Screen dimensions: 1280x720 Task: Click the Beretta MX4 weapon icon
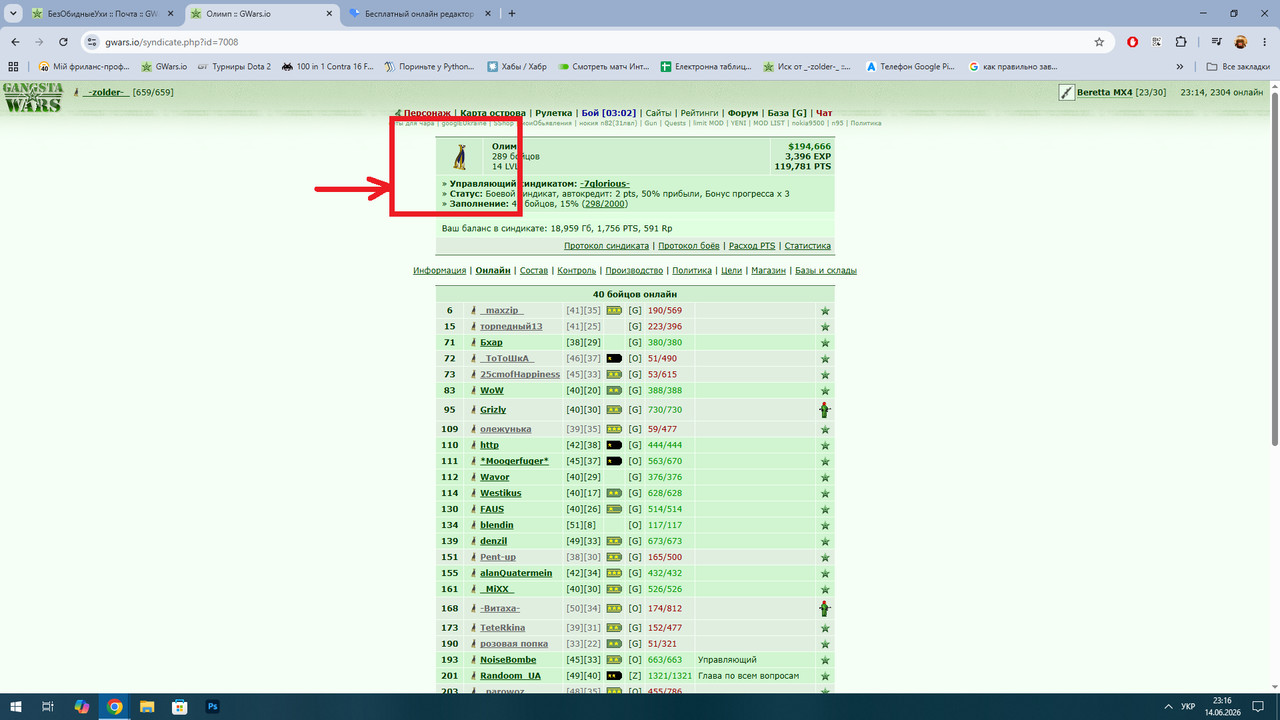[1067, 92]
